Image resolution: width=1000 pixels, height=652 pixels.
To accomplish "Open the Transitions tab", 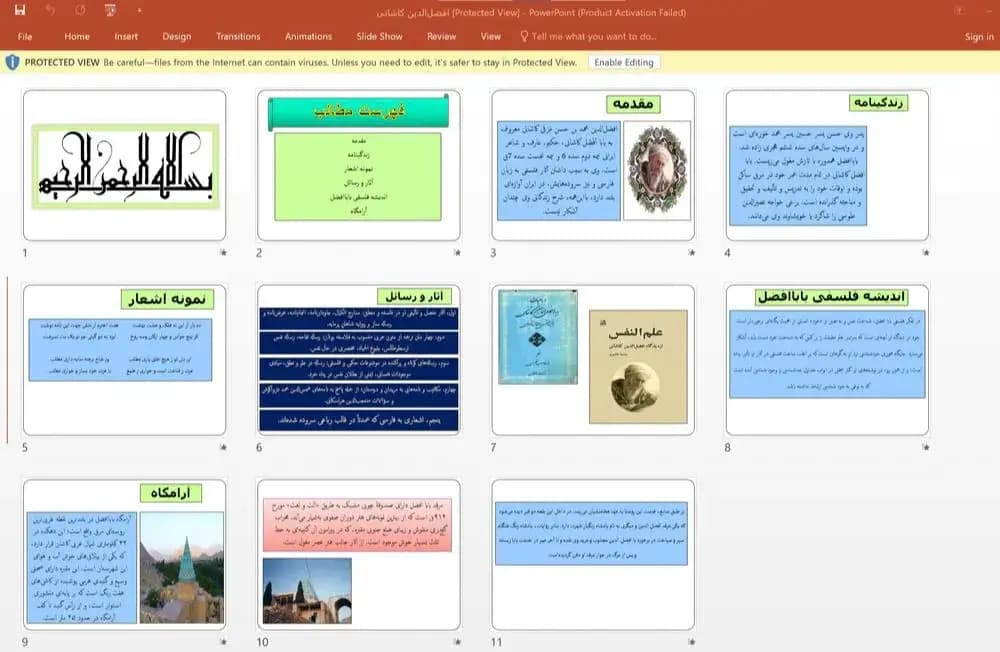I will click(x=238, y=36).
